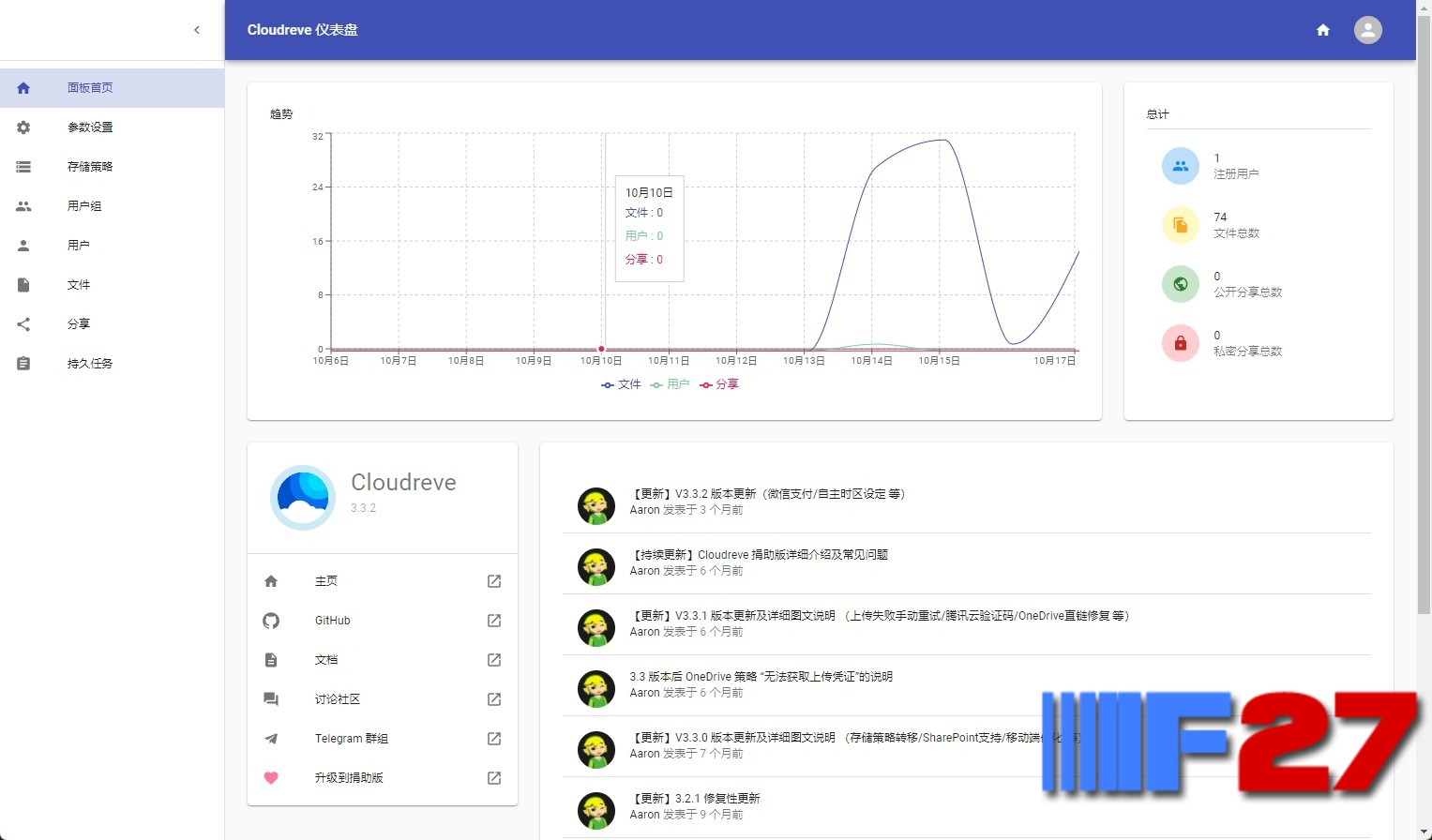The image size is (1432, 840).
Task: Click external-link icon in 讨论社区 row
Action: coord(494,699)
